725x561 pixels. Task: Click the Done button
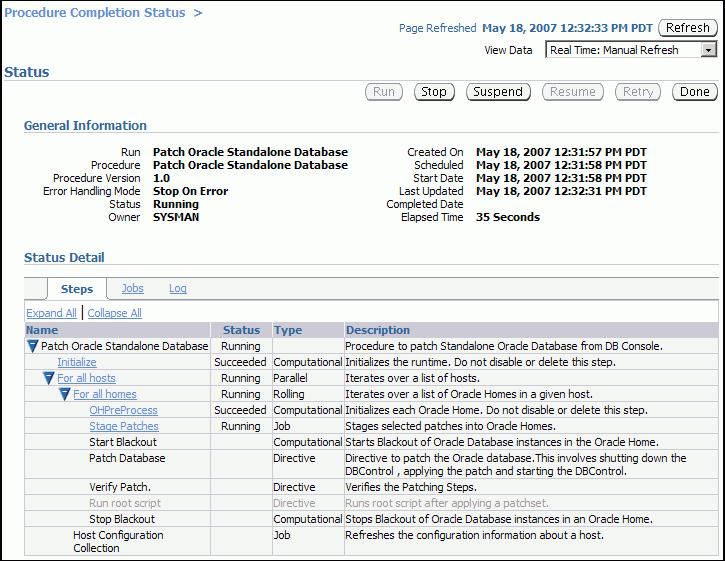point(693,92)
